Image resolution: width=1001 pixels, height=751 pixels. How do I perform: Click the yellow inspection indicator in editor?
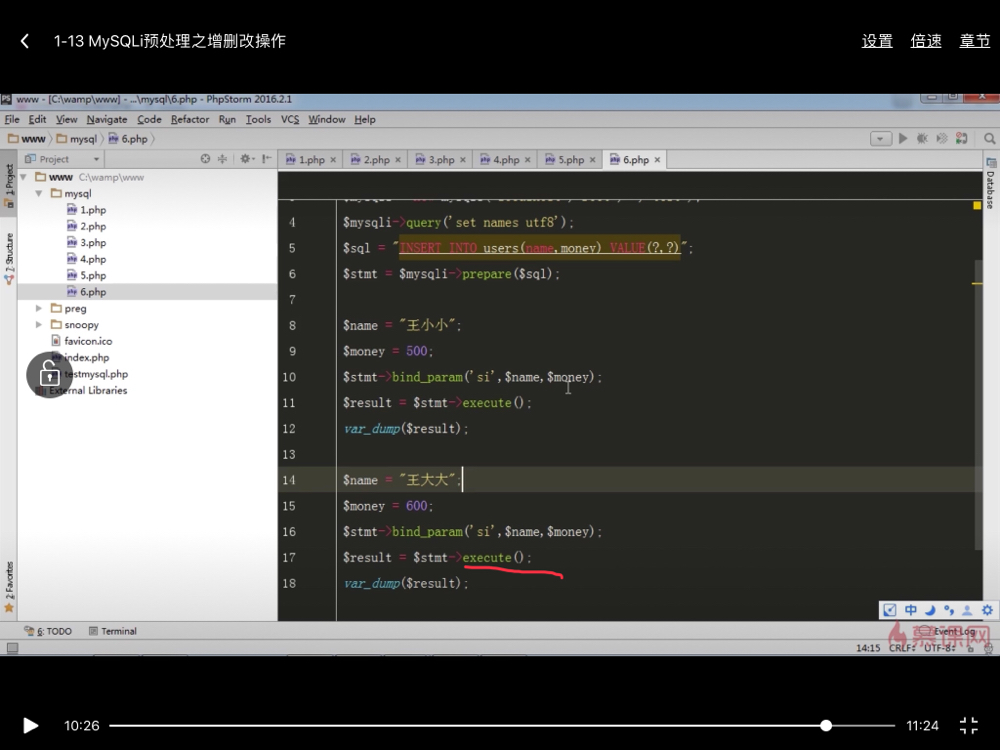977,206
